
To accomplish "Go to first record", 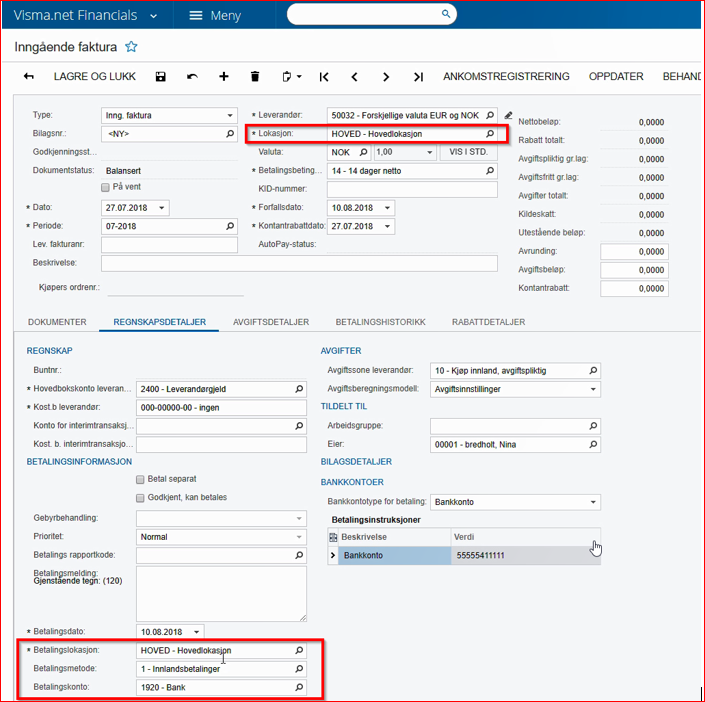I will click(x=324, y=77).
